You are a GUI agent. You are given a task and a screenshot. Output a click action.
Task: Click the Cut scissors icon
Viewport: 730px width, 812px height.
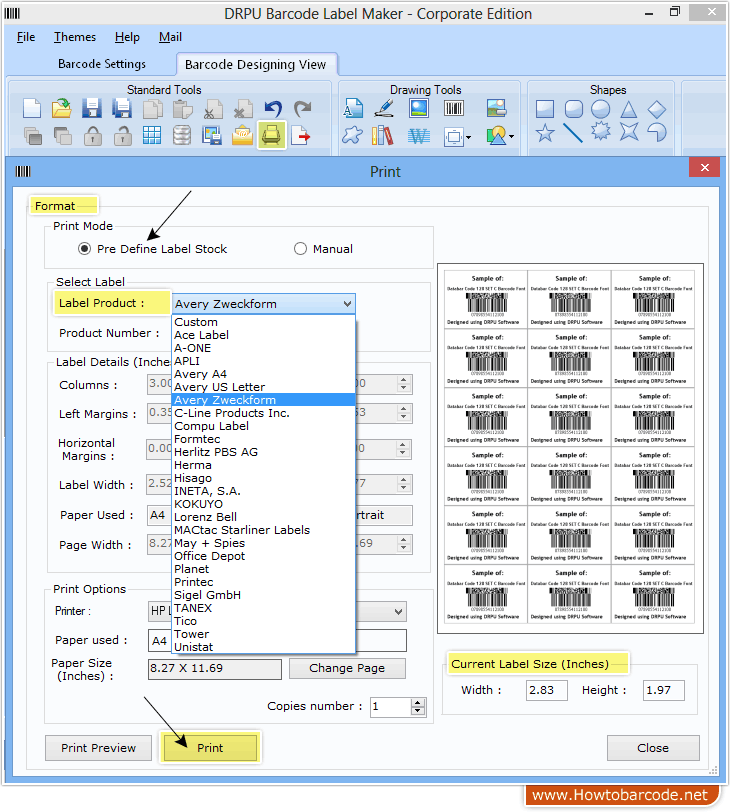click(x=213, y=109)
